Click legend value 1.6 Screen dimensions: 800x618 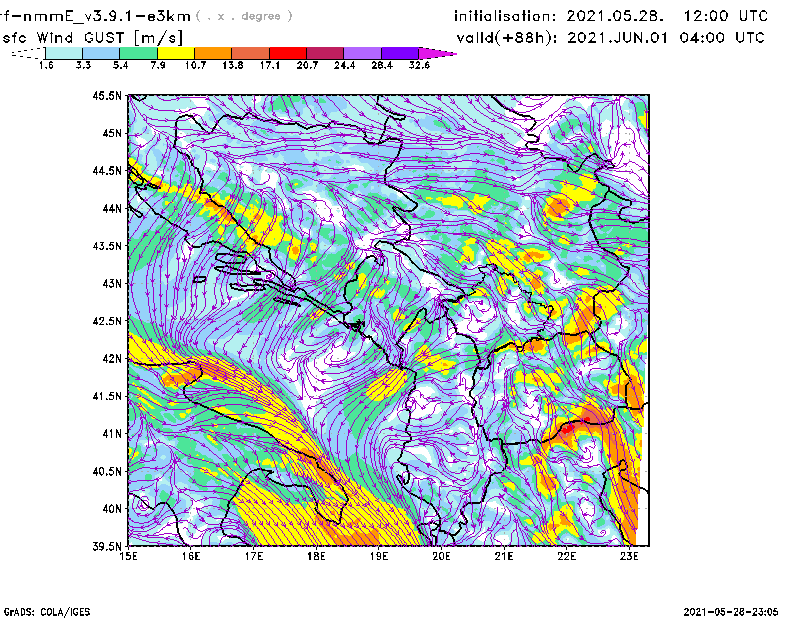[x=46, y=65]
